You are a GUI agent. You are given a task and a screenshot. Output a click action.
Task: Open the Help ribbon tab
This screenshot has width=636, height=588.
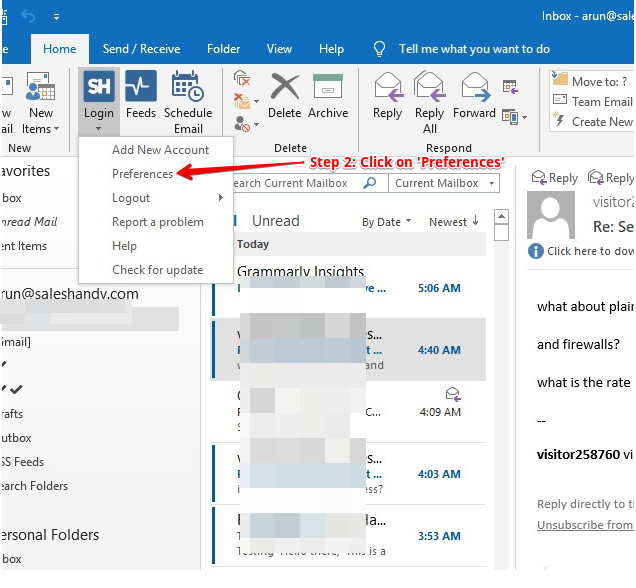[x=331, y=49]
